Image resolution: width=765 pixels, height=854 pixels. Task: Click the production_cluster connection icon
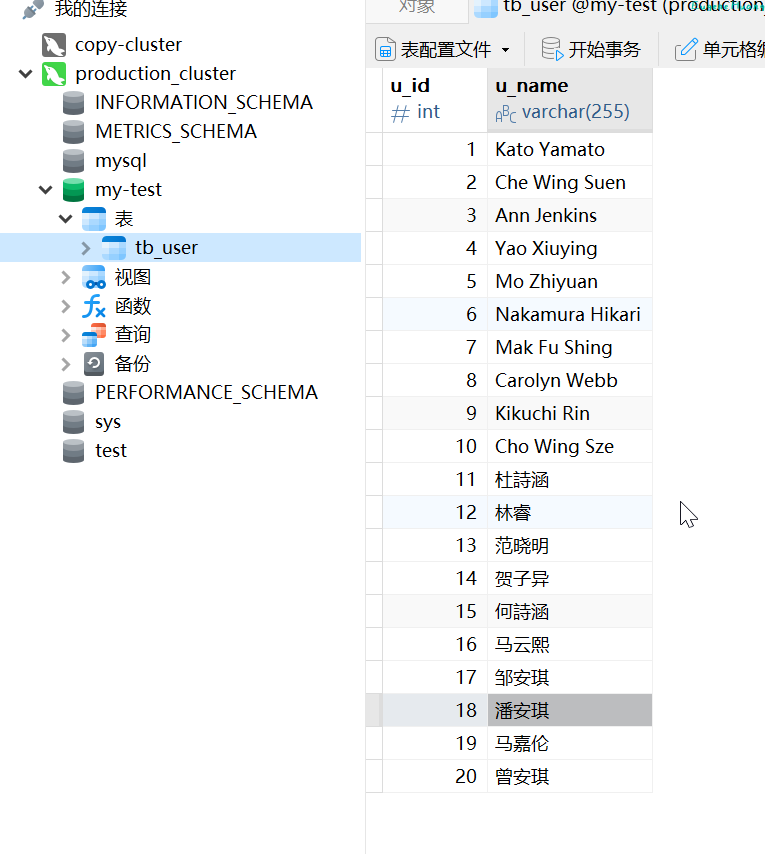[x=54, y=74]
